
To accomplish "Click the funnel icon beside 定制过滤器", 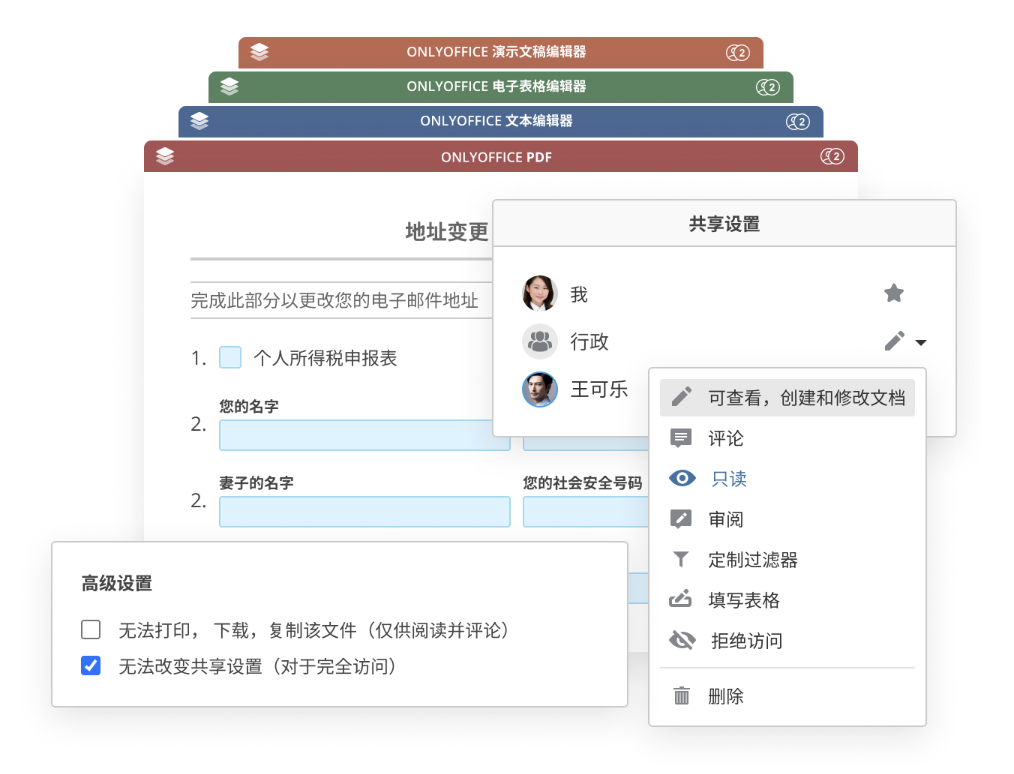I will point(680,559).
